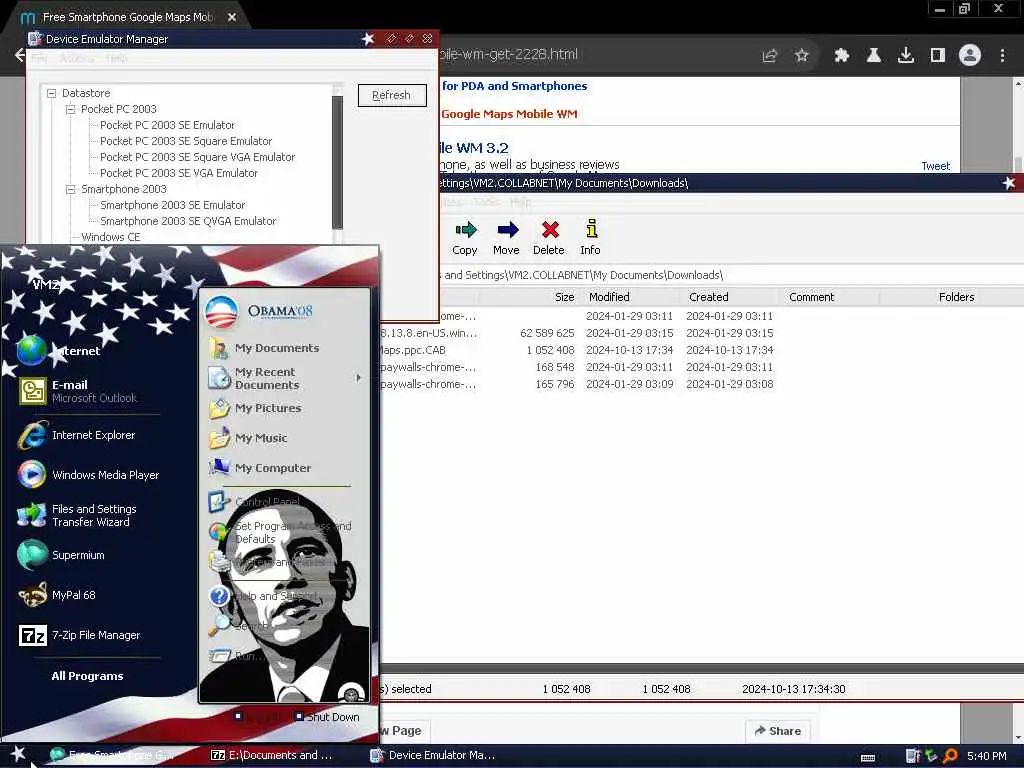
Task: Click the Move toolbar icon in 7-Zip
Action: coord(506,238)
